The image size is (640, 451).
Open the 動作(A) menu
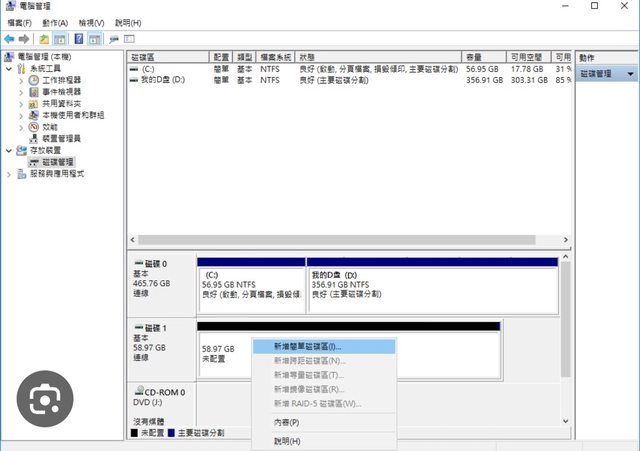pyautogui.click(x=55, y=22)
